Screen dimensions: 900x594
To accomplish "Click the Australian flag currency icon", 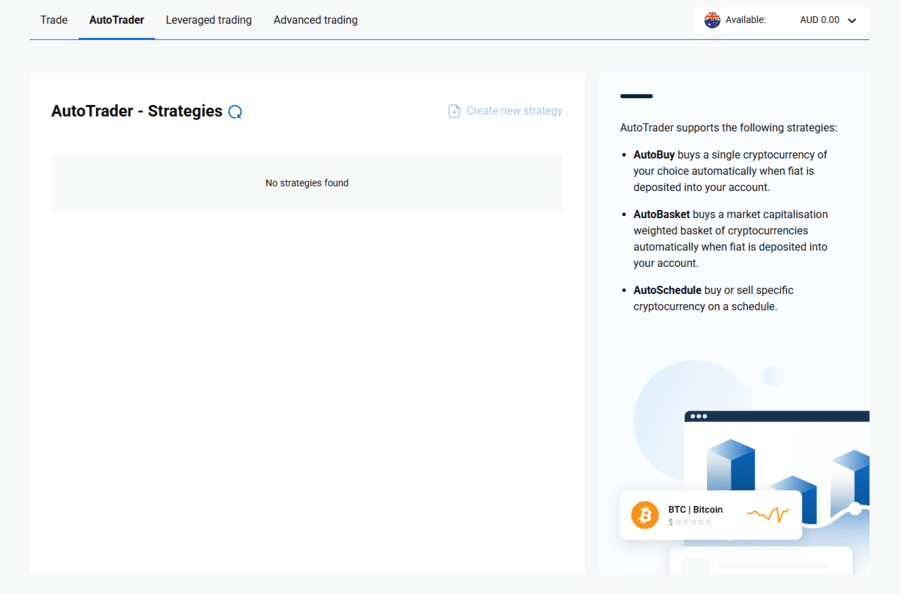I will pyautogui.click(x=712, y=20).
